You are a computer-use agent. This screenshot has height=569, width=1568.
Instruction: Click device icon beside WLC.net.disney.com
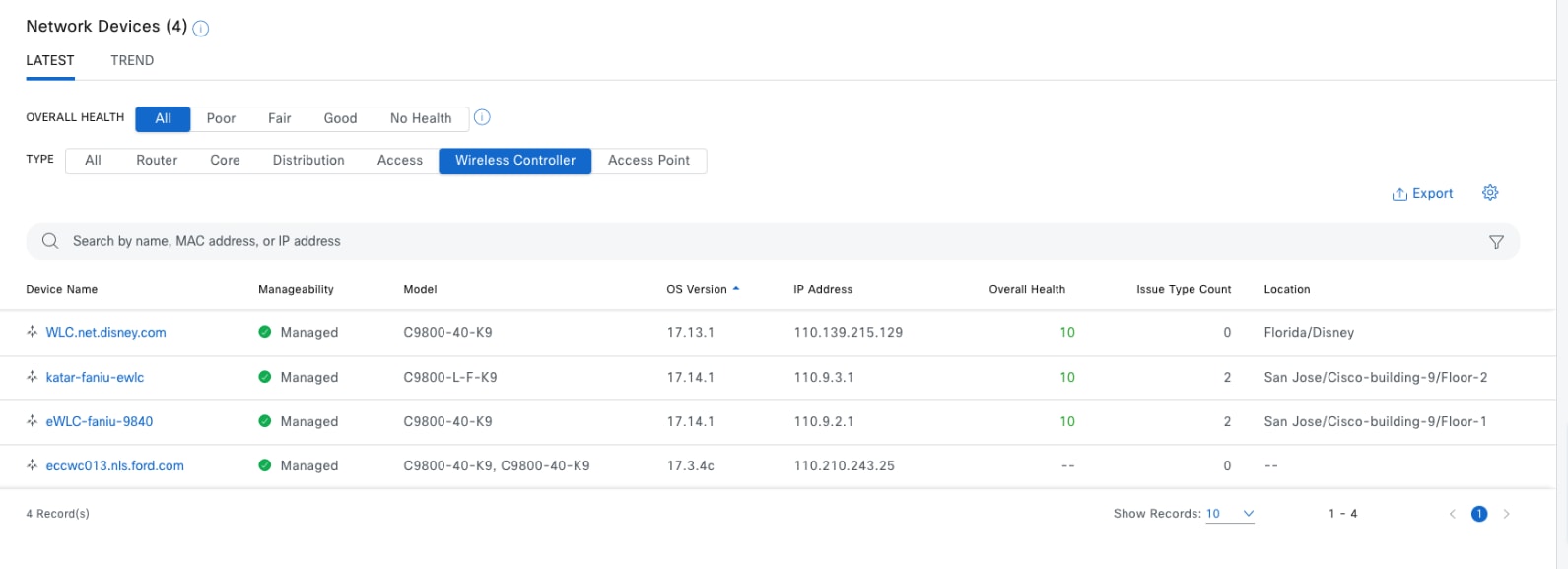click(33, 332)
